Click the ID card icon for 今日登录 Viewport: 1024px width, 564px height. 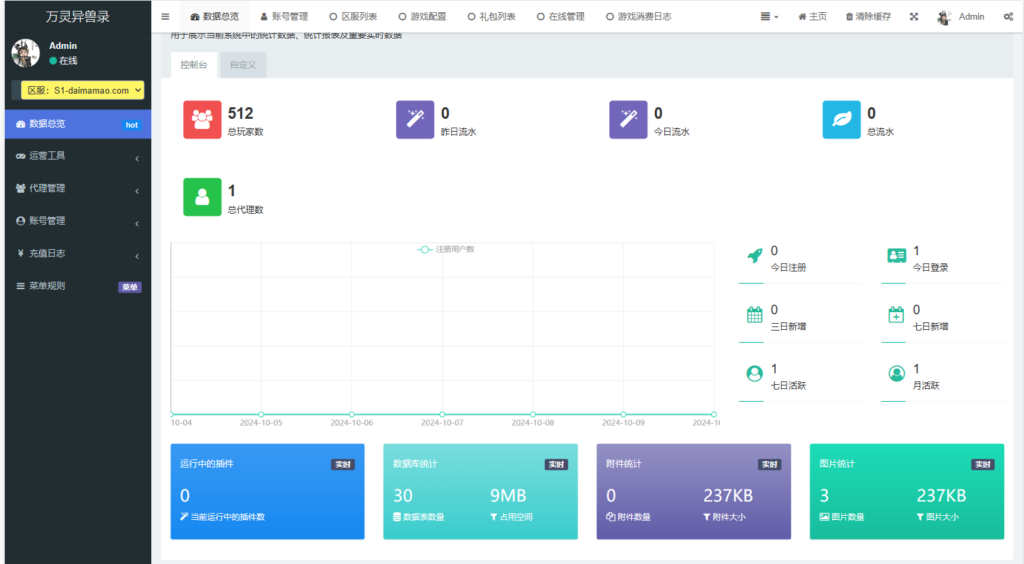pos(897,256)
